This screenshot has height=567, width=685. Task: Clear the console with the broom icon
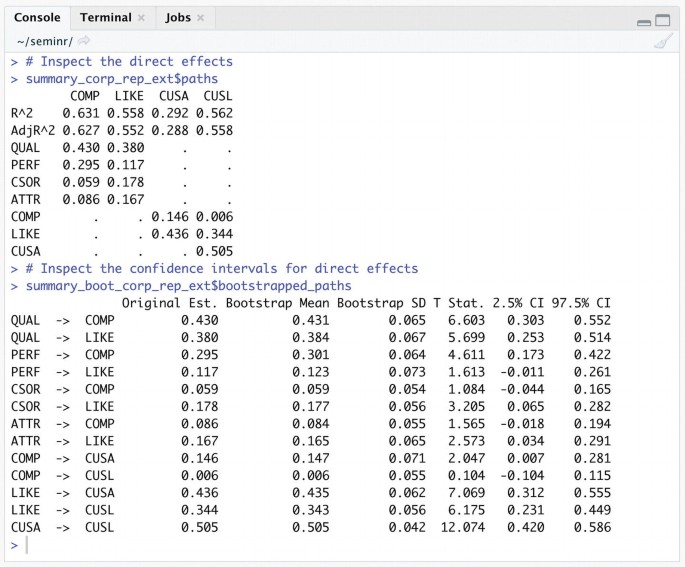pyautogui.click(x=663, y=41)
